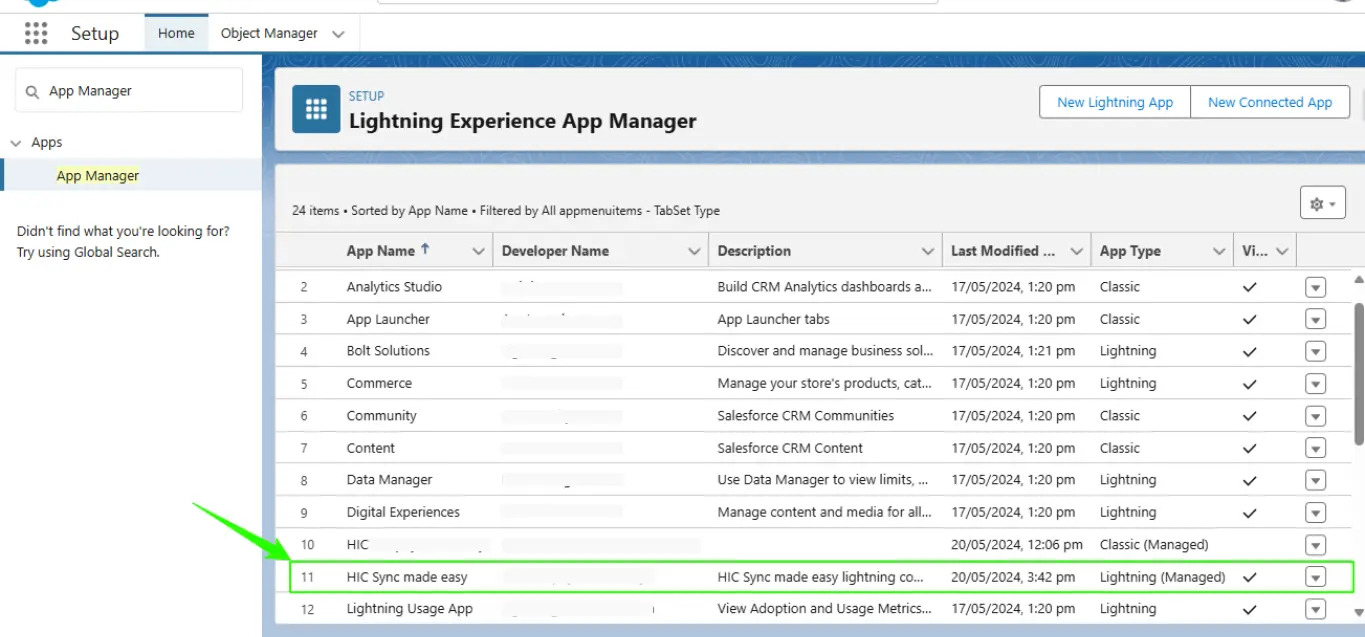The image size is (1365, 637).
Task: Open the App Launcher waffle icon
Action: coord(36,33)
